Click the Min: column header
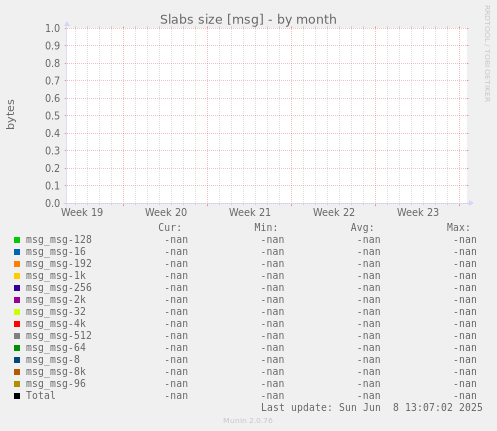The width and height of the screenshot is (497, 431). [266, 227]
